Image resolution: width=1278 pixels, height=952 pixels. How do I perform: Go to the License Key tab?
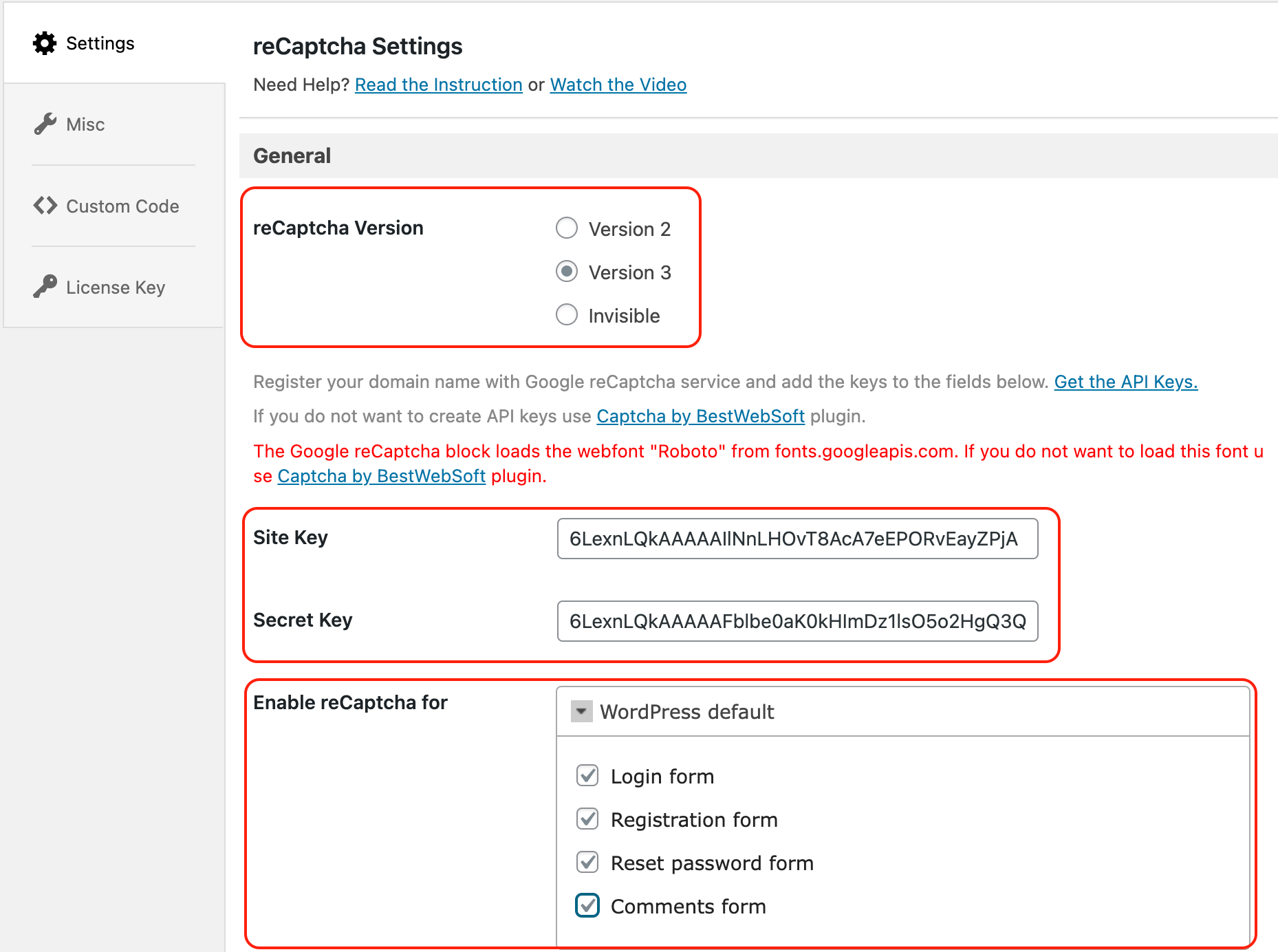tap(116, 288)
